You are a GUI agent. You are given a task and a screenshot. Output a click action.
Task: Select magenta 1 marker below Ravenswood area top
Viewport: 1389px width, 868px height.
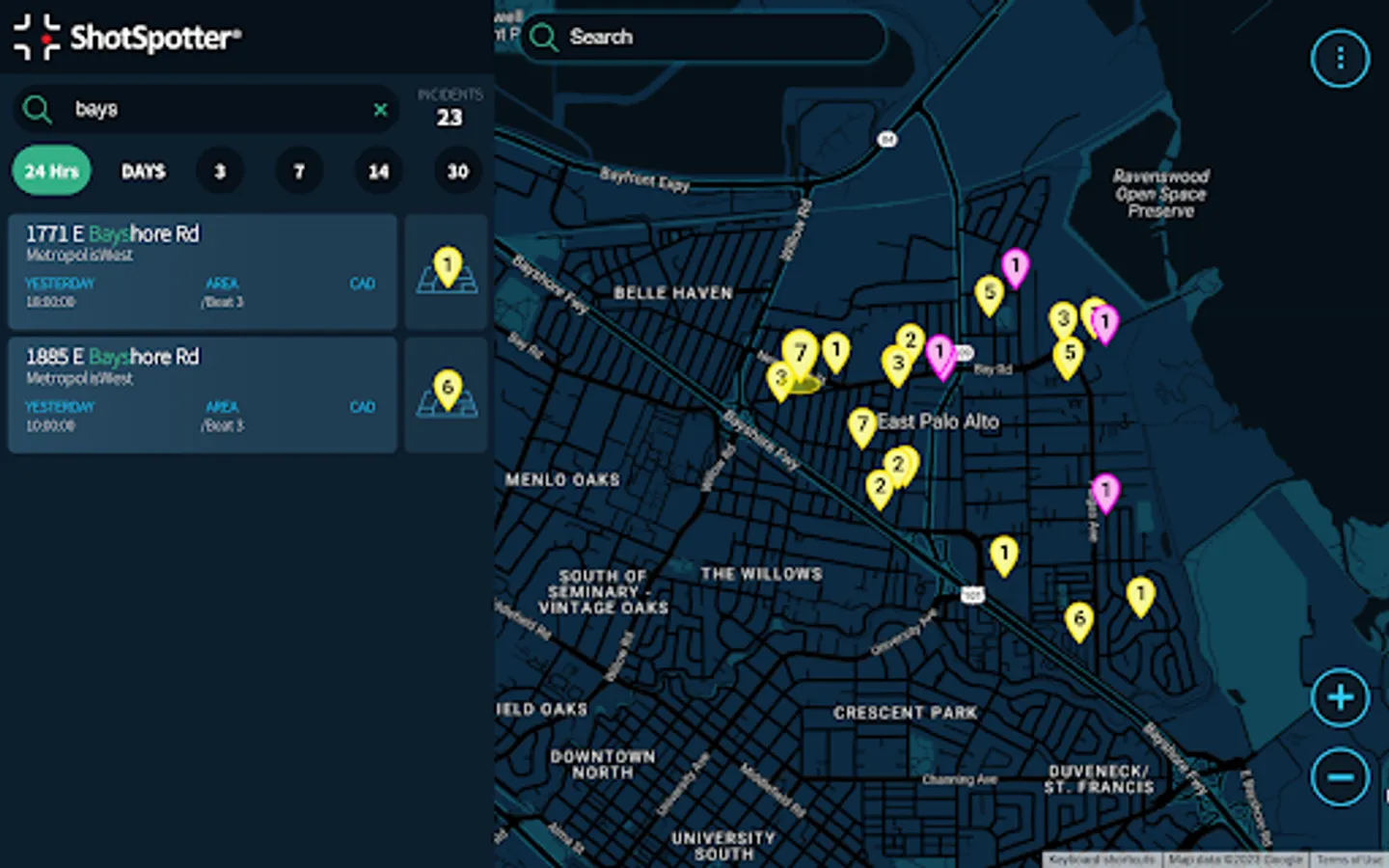pos(1014,268)
